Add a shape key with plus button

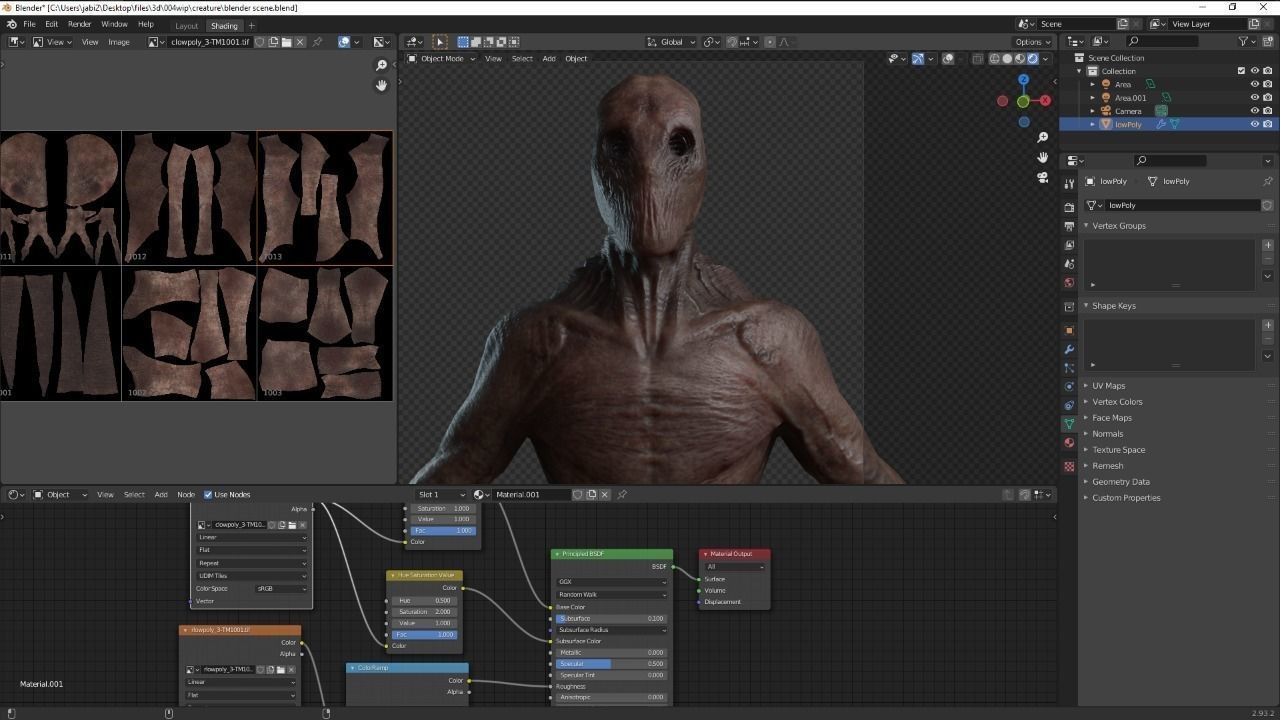(1268, 325)
